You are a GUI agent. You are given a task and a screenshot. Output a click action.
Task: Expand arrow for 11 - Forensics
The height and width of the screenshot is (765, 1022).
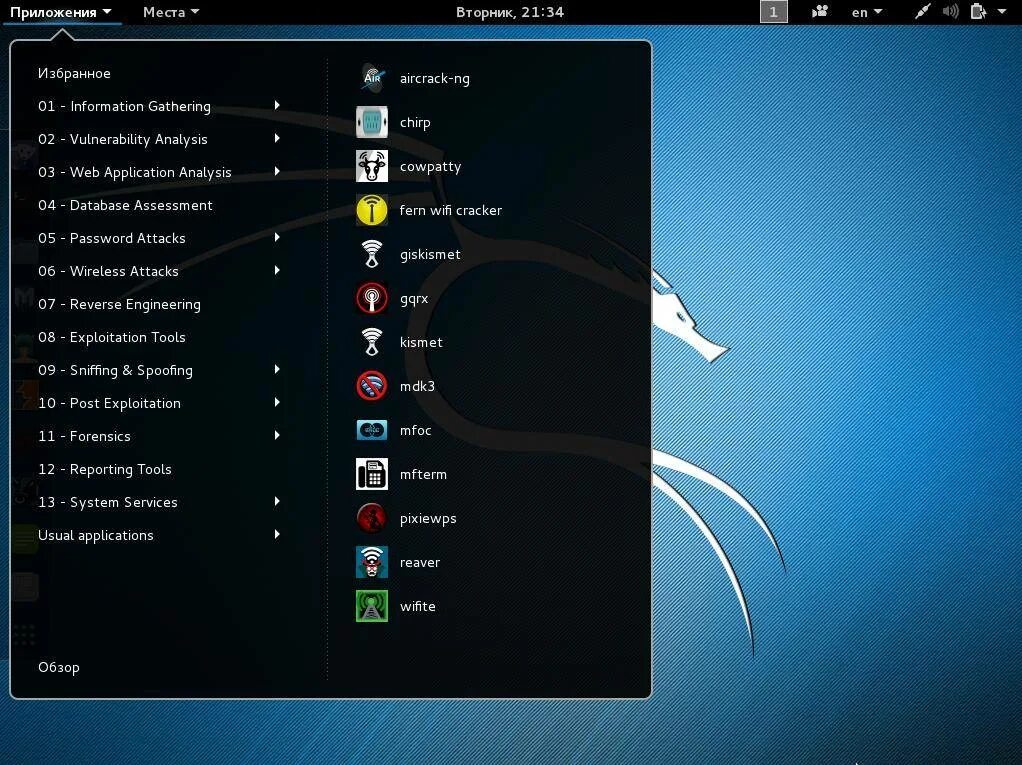[277, 435]
